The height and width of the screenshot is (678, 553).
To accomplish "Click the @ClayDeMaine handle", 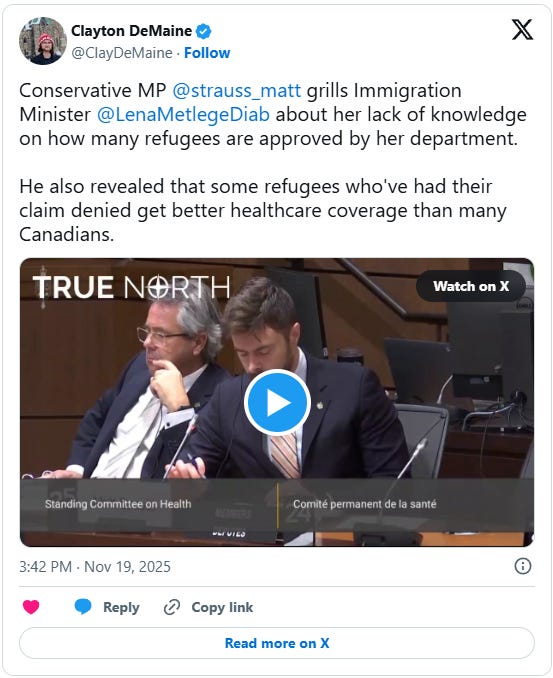I will pos(122,53).
